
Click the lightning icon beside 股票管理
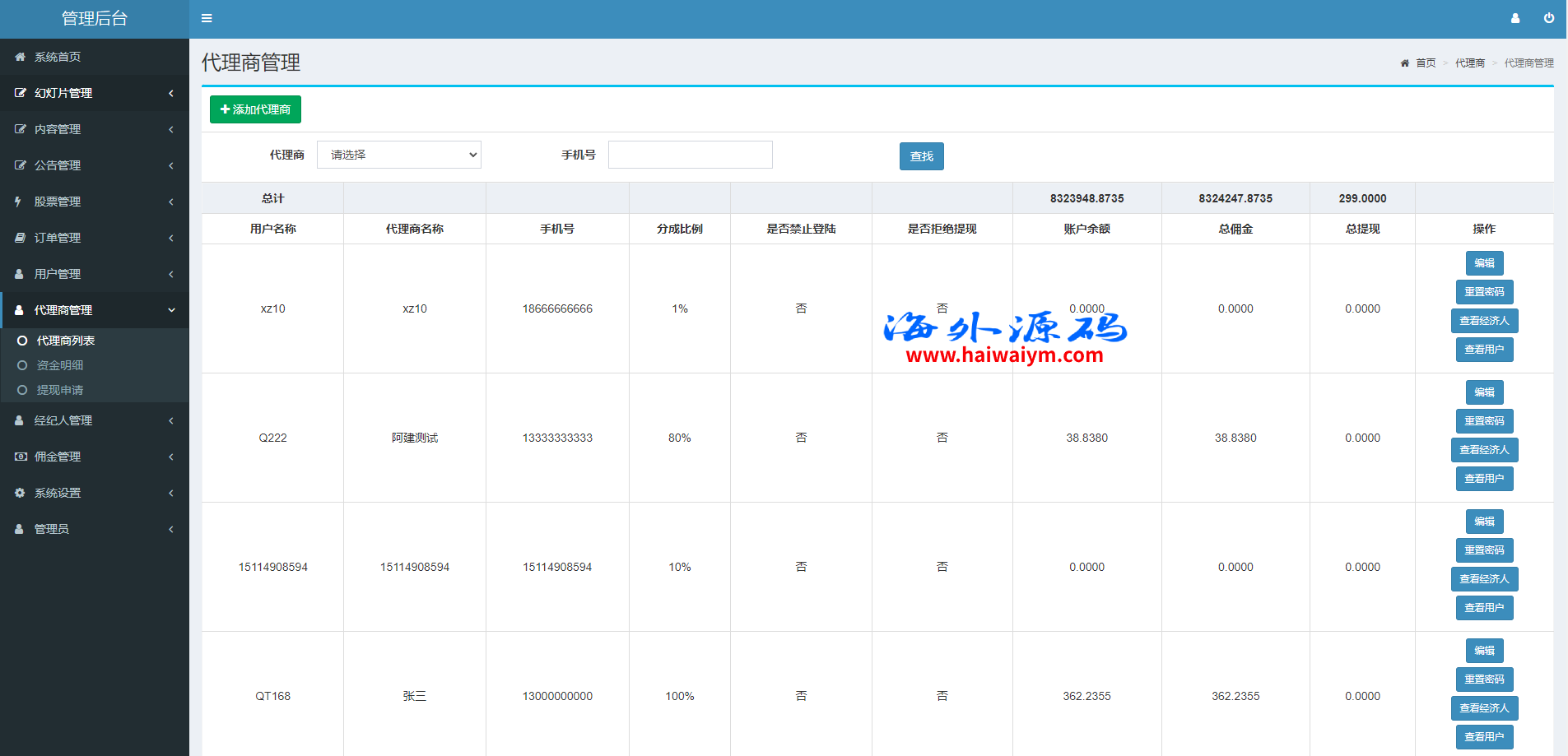tap(18, 202)
